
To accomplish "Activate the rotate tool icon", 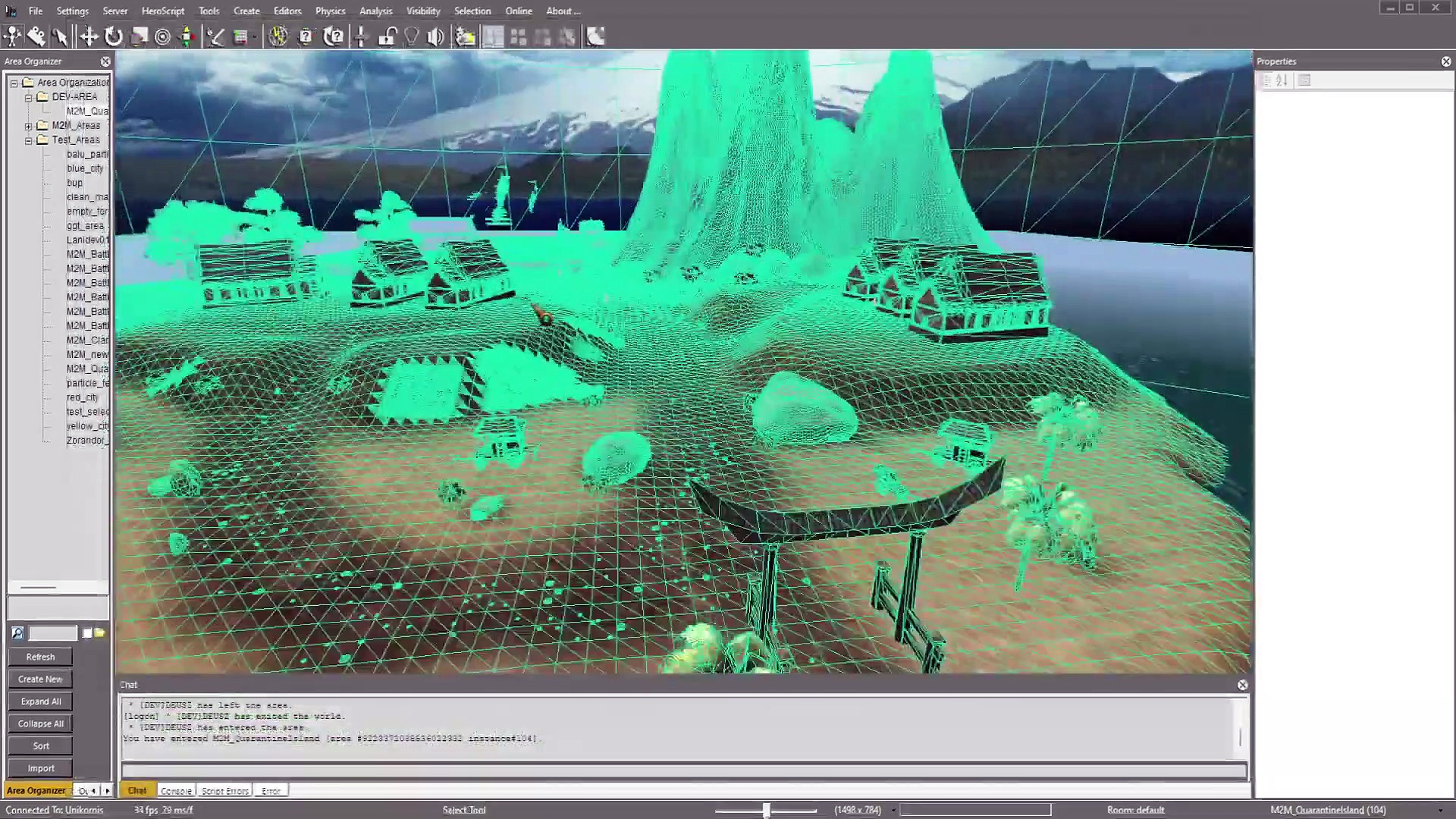I will point(114,36).
